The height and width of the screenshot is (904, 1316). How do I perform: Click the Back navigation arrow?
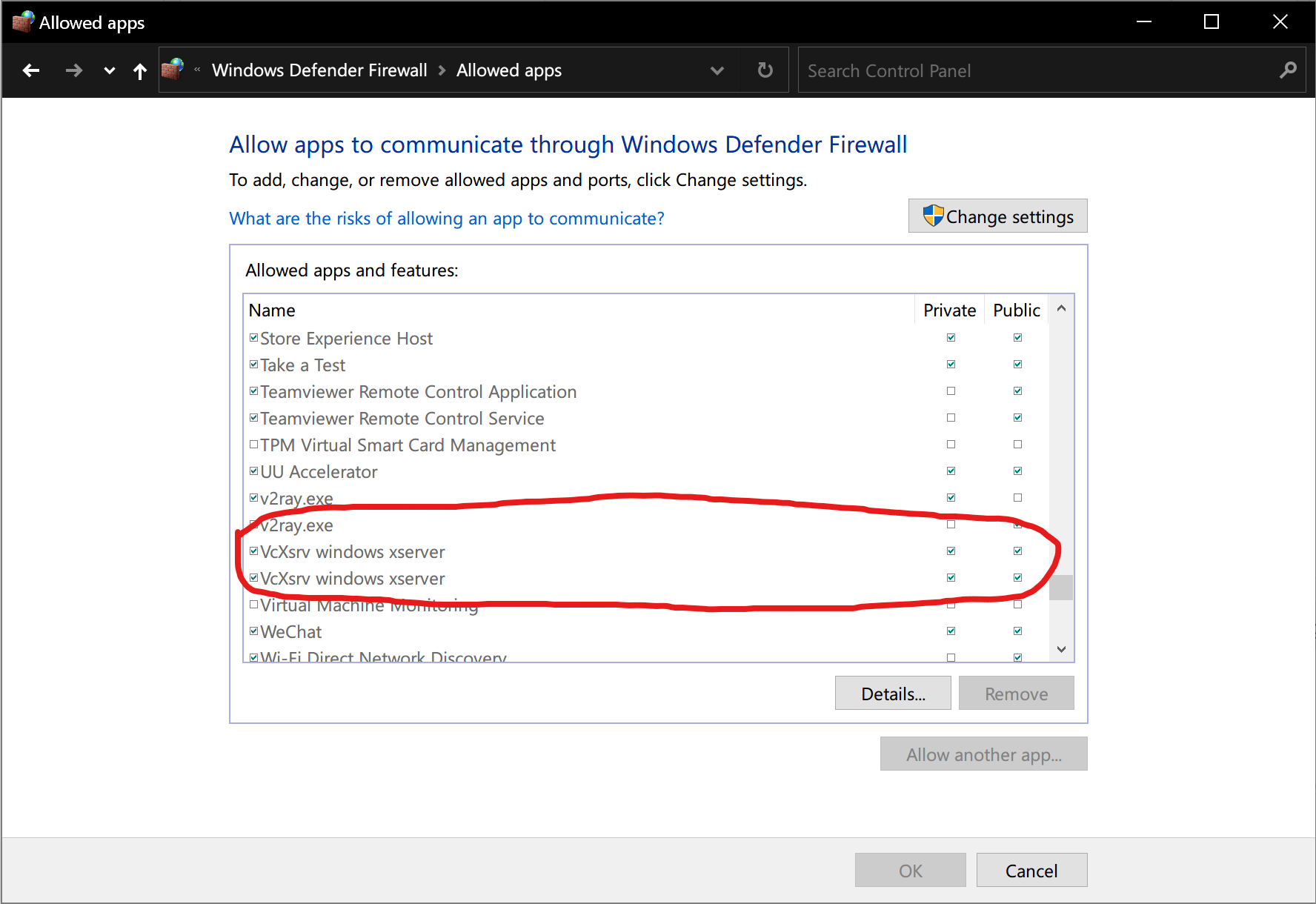pyautogui.click(x=31, y=70)
